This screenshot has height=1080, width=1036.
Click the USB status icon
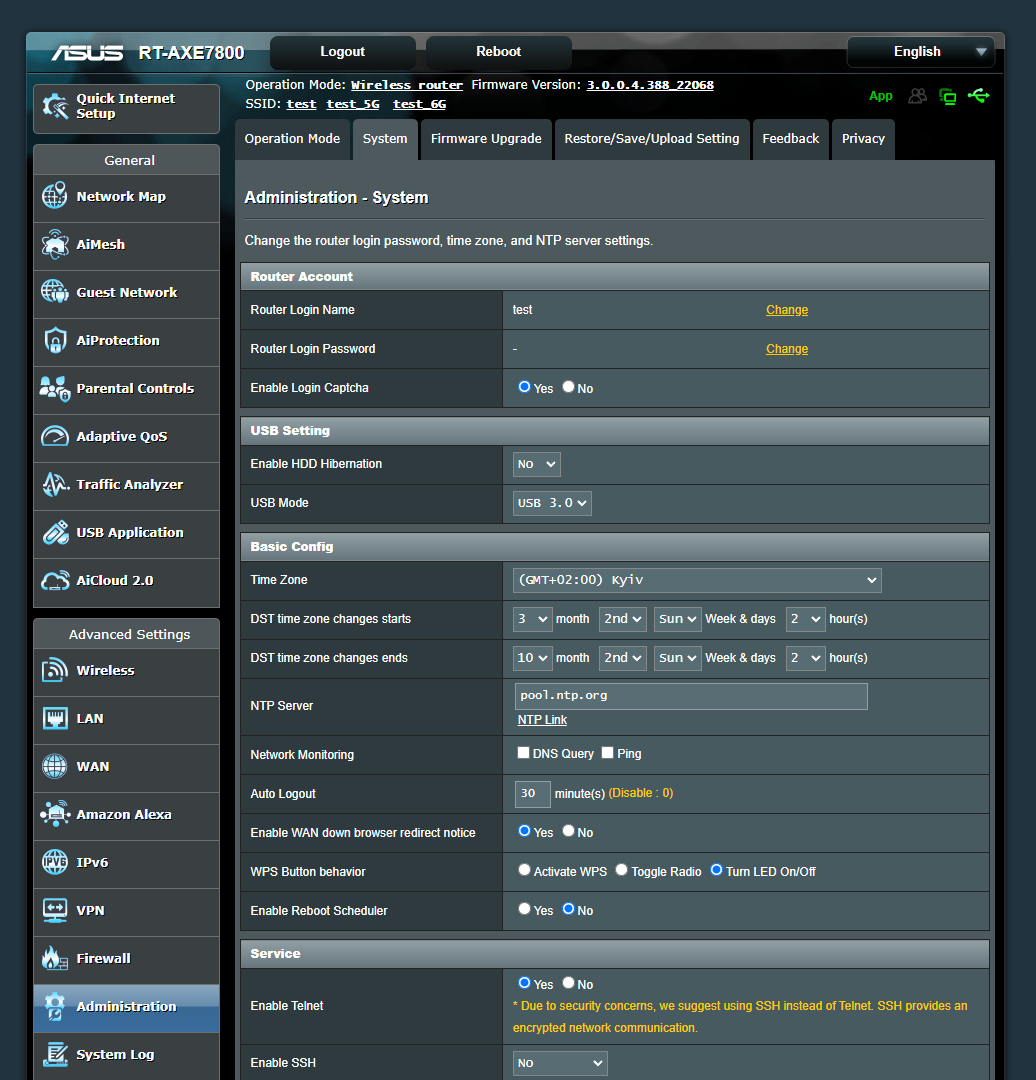click(978, 96)
